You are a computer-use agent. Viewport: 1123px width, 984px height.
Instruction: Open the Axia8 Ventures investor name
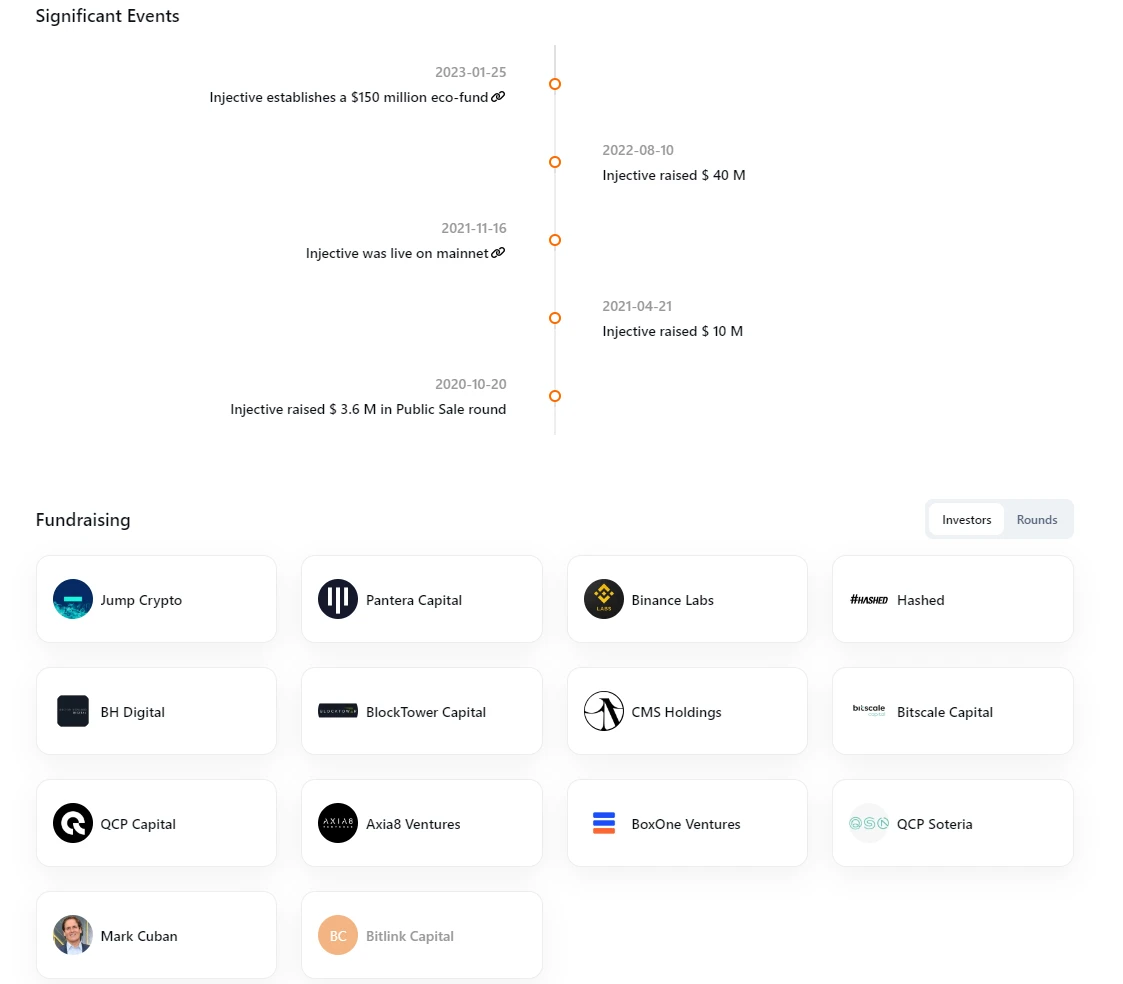point(413,824)
